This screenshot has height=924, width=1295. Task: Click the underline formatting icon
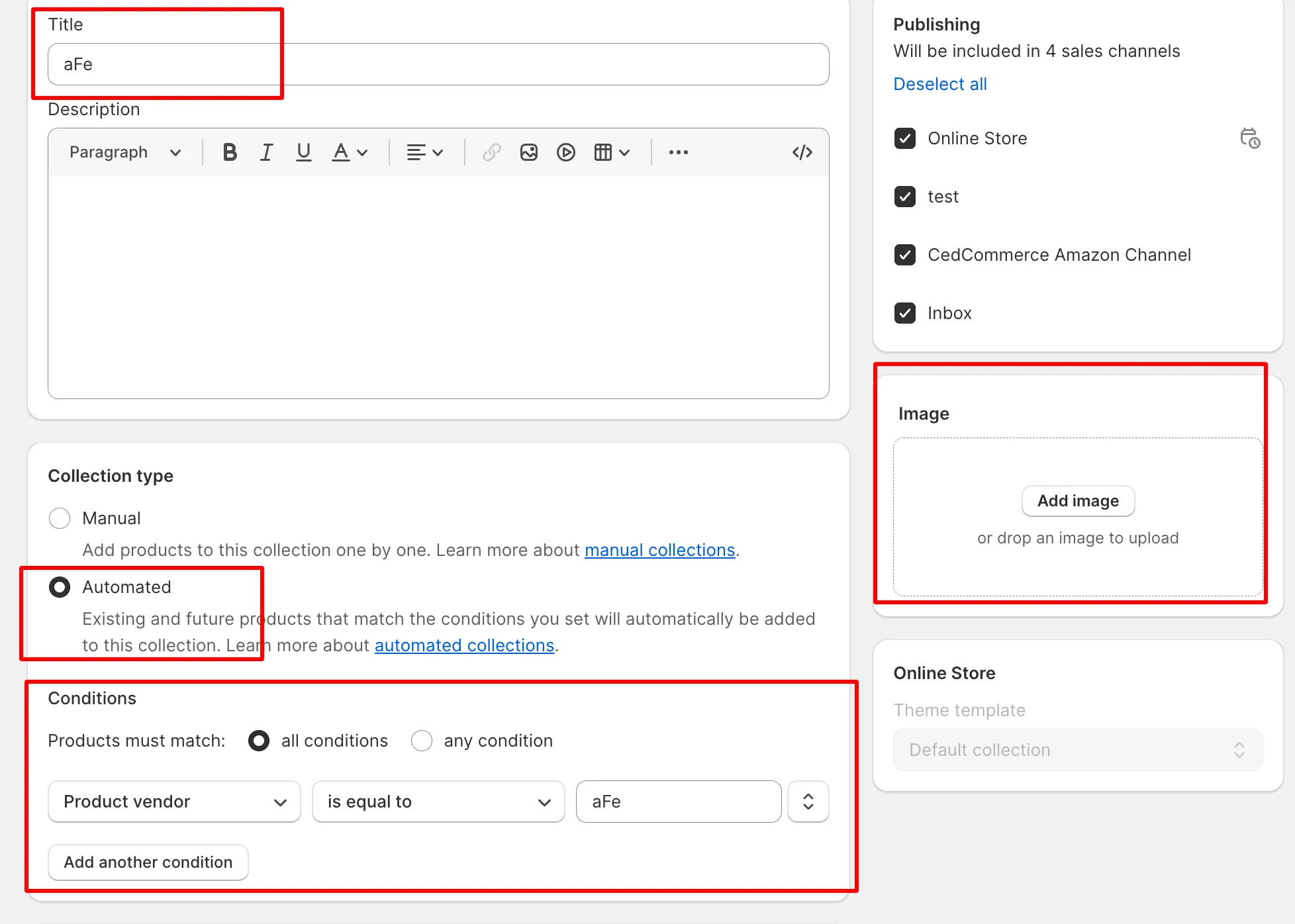click(x=303, y=152)
